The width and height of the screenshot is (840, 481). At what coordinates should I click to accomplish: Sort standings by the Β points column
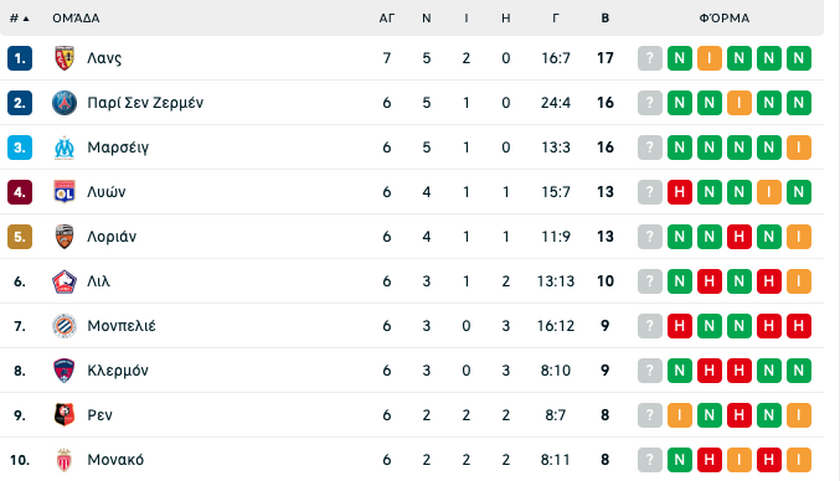(605, 18)
